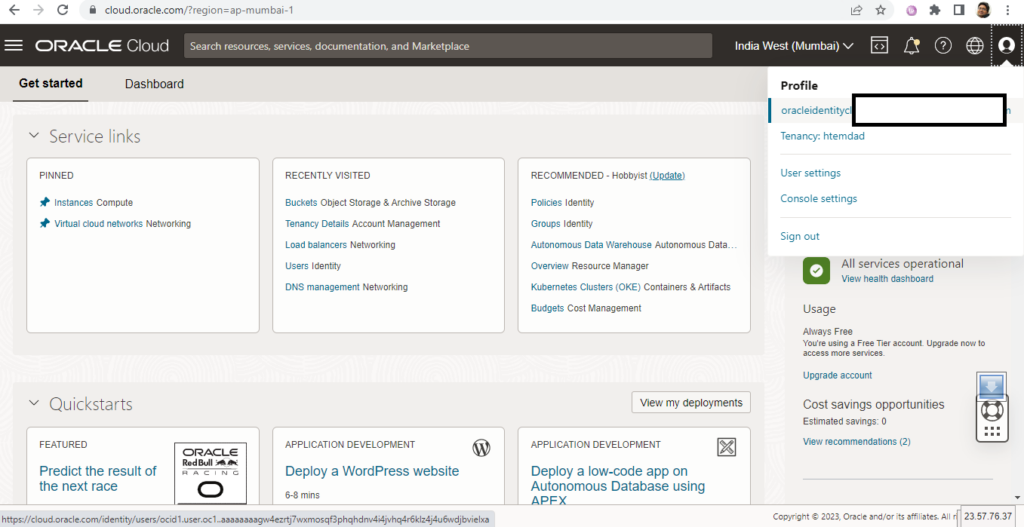Click the Oracle Red Bull Racing logo
This screenshot has width=1024, height=527.
pos(210,473)
